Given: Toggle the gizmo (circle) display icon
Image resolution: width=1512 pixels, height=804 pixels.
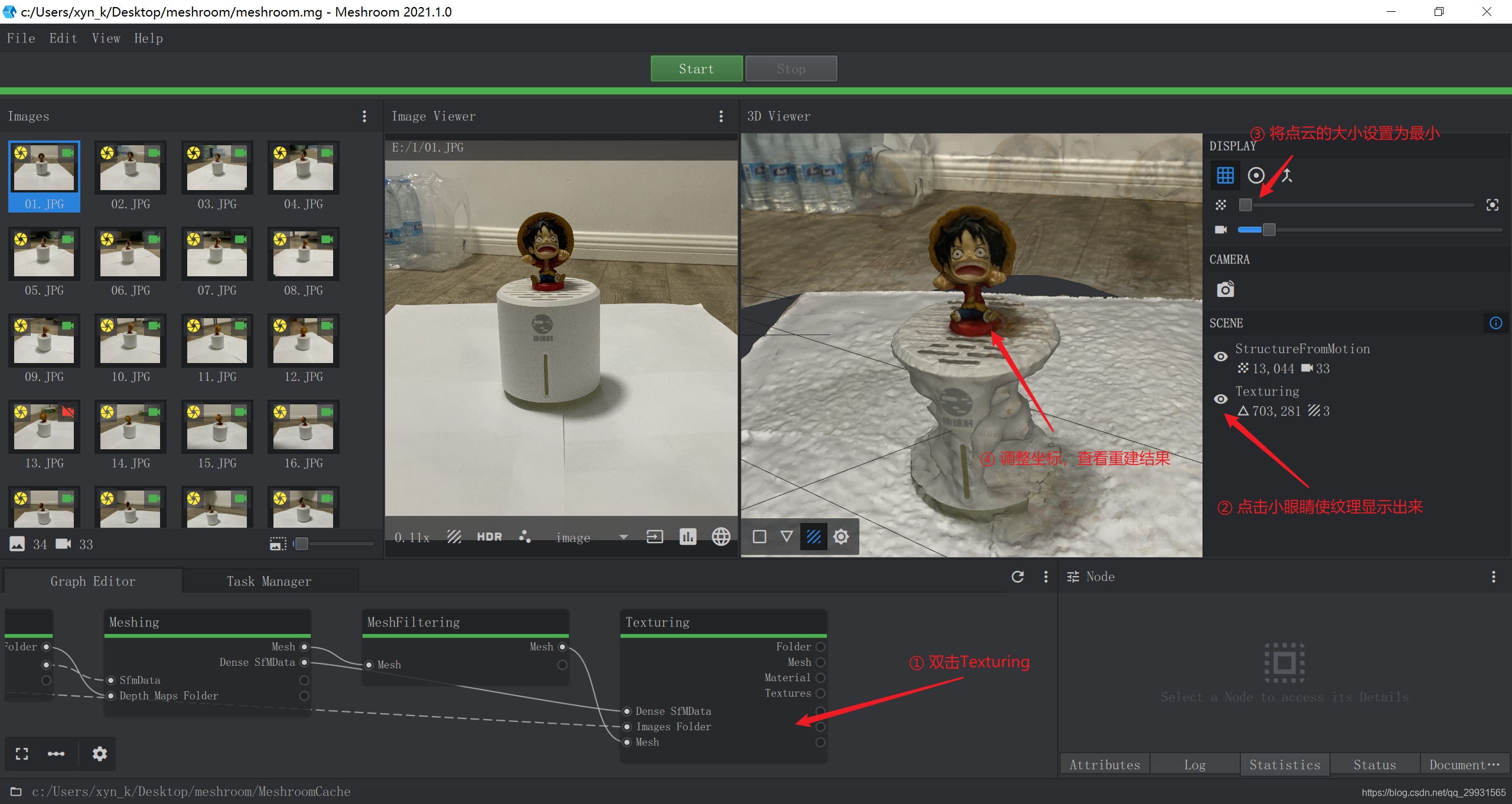Looking at the screenshot, I should coord(1256,175).
